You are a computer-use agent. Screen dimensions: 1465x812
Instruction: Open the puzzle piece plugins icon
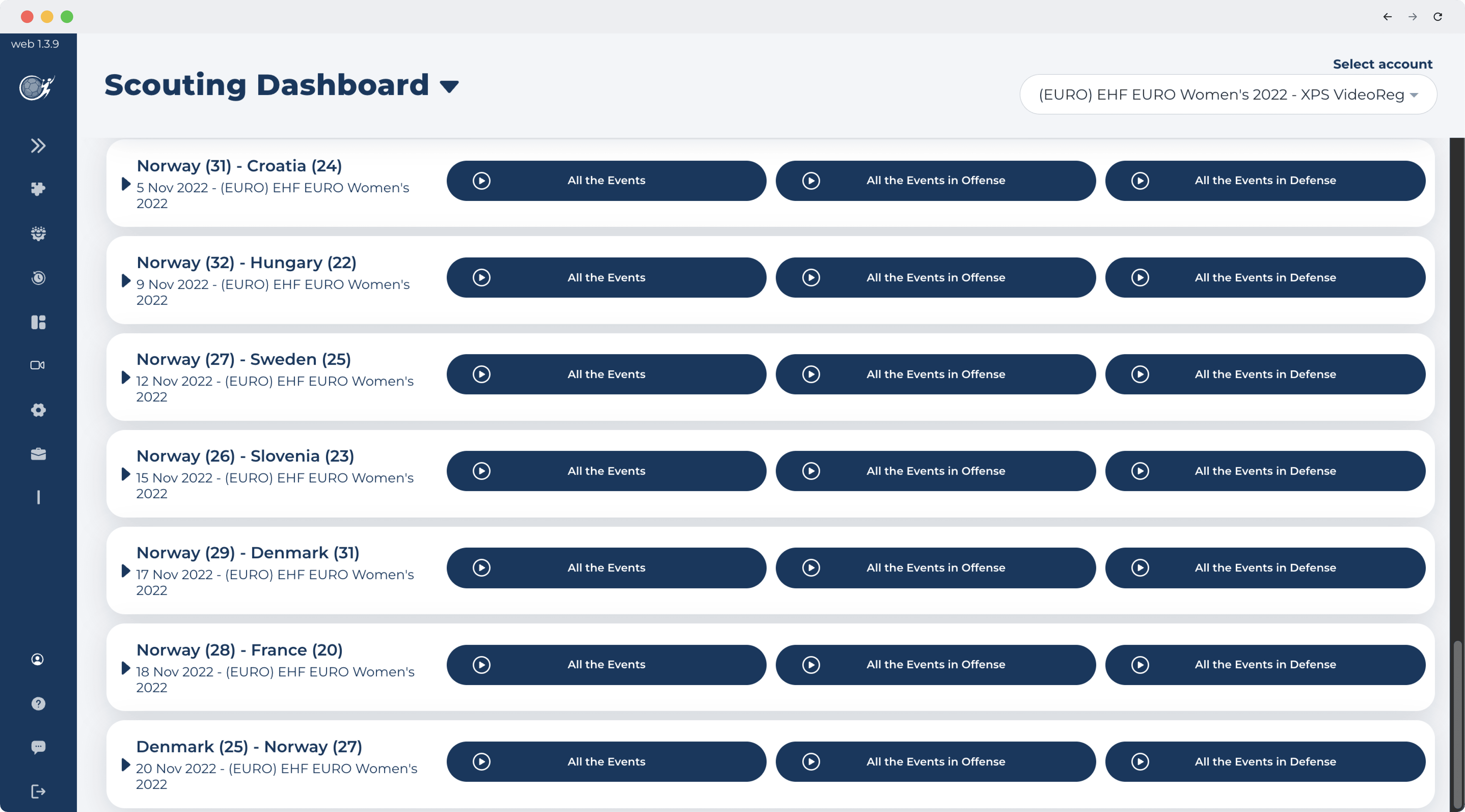(x=38, y=189)
